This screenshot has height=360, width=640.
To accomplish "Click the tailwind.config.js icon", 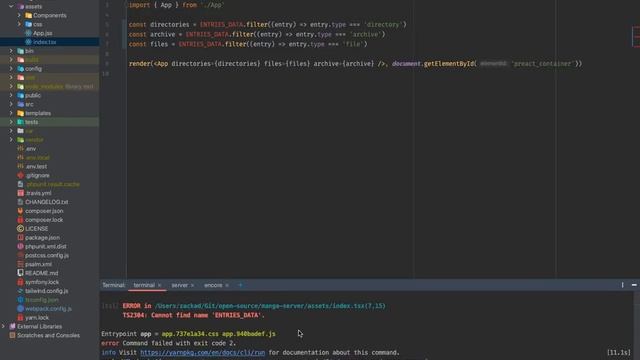I will [x=20, y=291].
